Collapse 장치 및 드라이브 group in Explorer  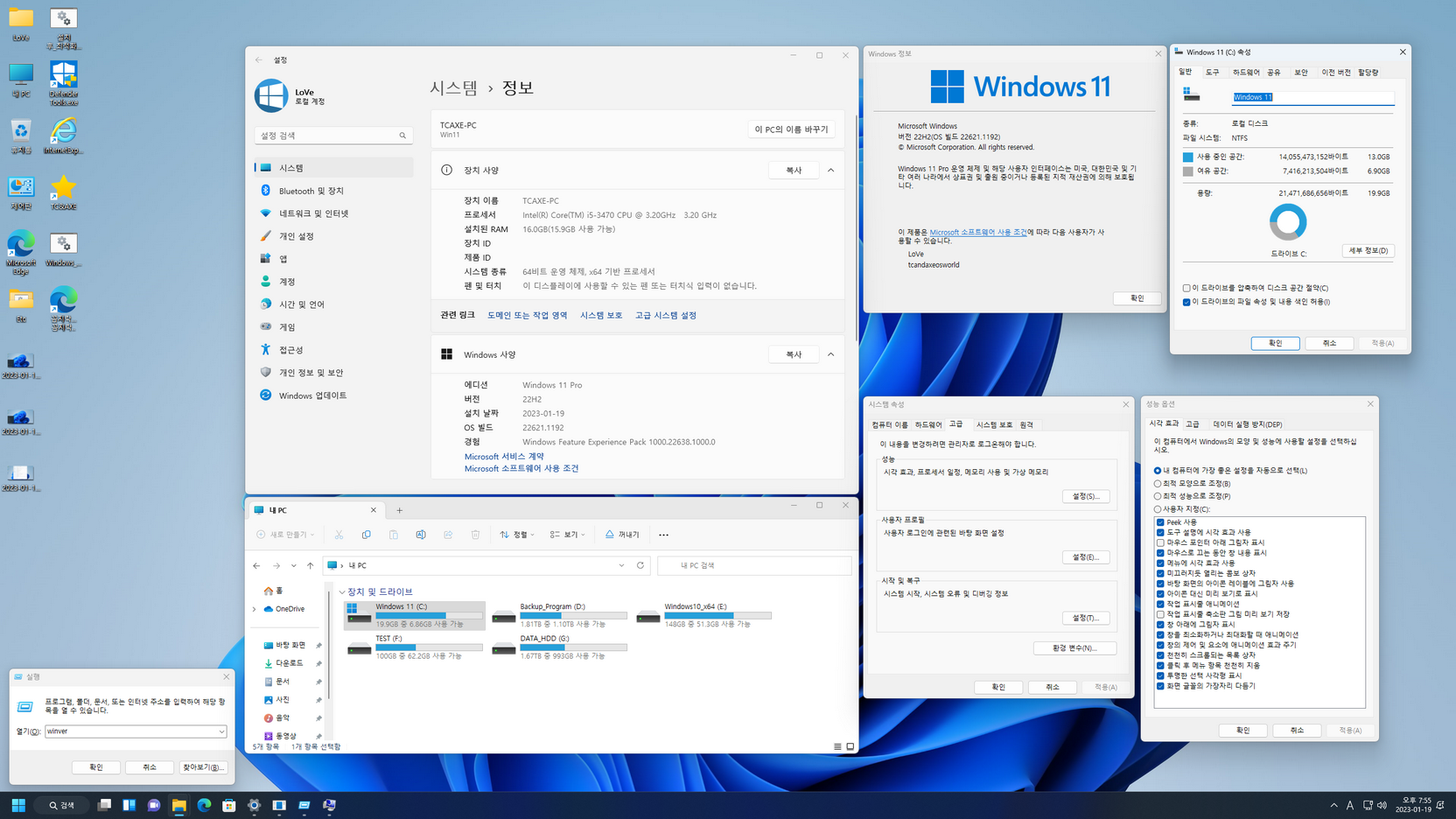(342, 592)
